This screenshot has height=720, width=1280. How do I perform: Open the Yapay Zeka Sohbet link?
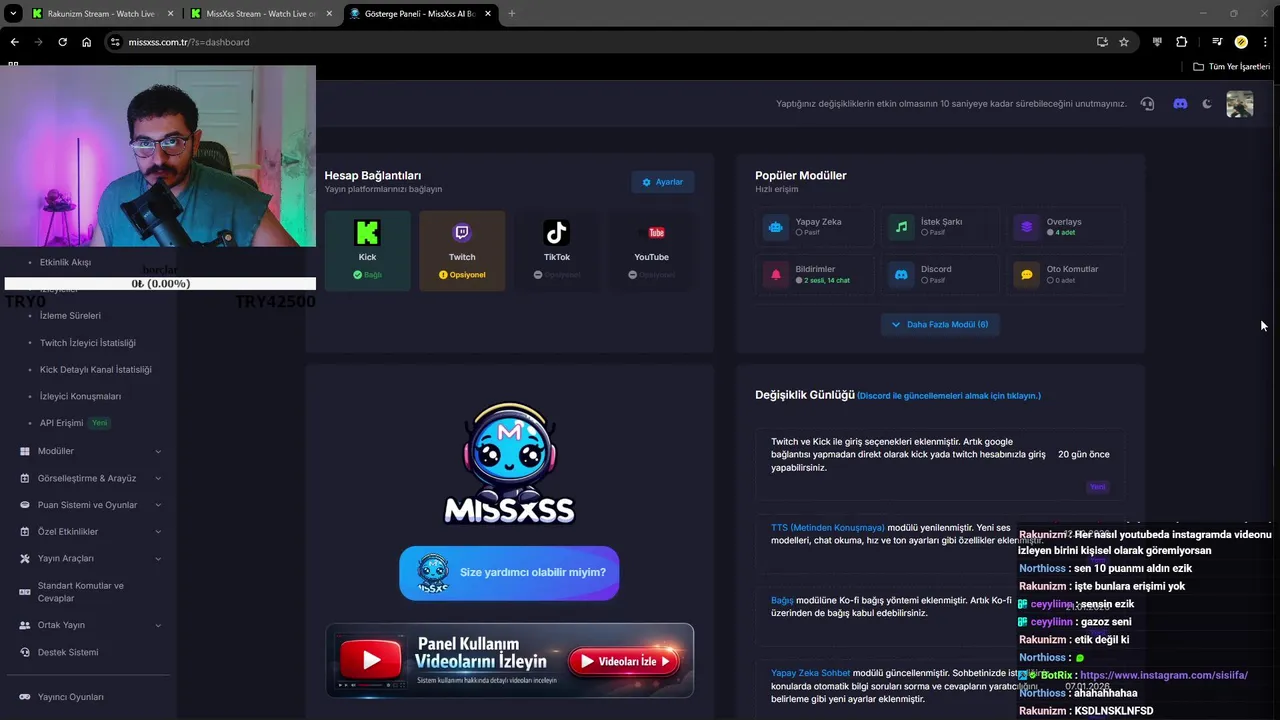pos(810,674)
